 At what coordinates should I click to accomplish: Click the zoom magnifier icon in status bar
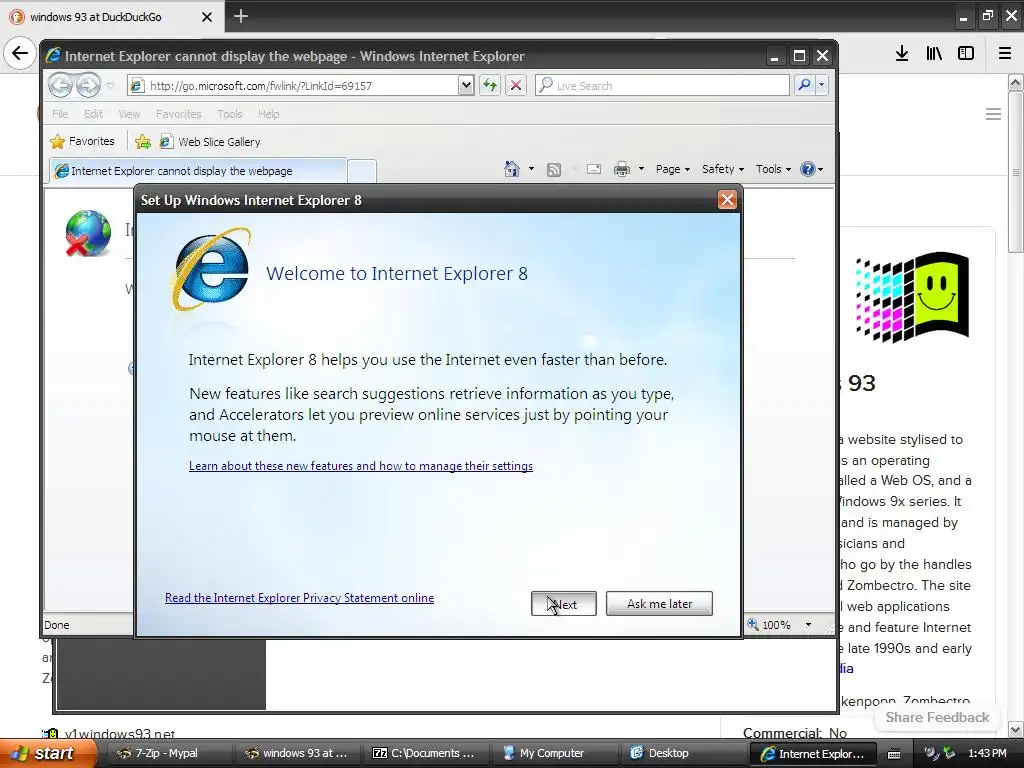pos(753,624)
